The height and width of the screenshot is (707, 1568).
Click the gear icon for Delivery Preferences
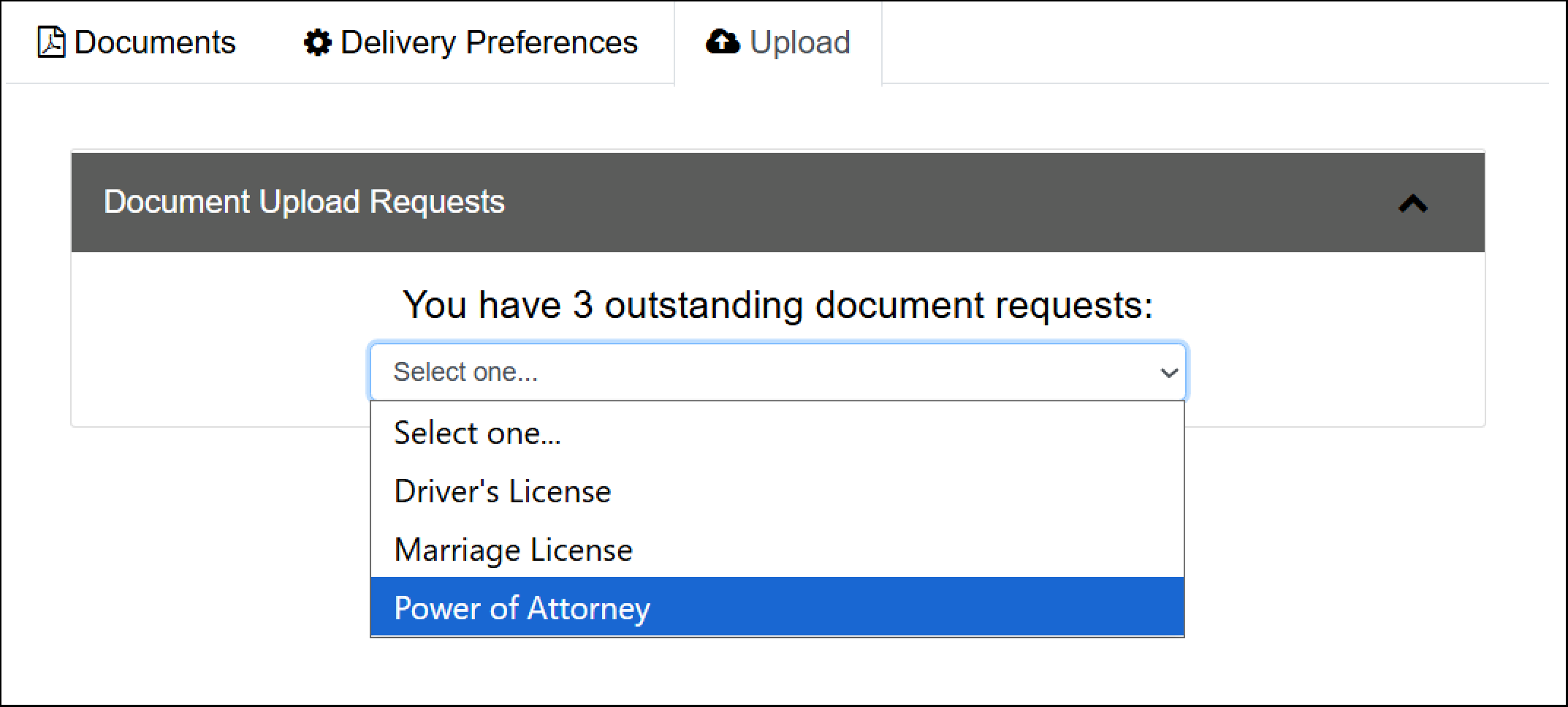click(317, 42)
